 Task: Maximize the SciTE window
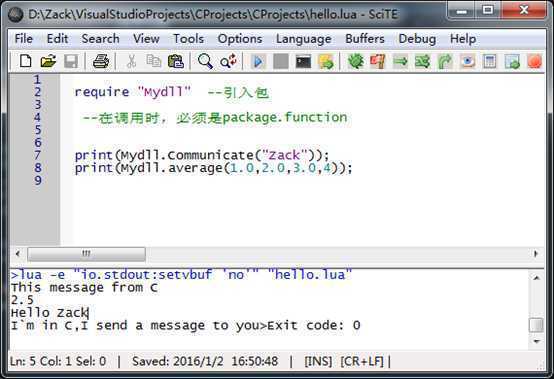(x=488, y=11)
